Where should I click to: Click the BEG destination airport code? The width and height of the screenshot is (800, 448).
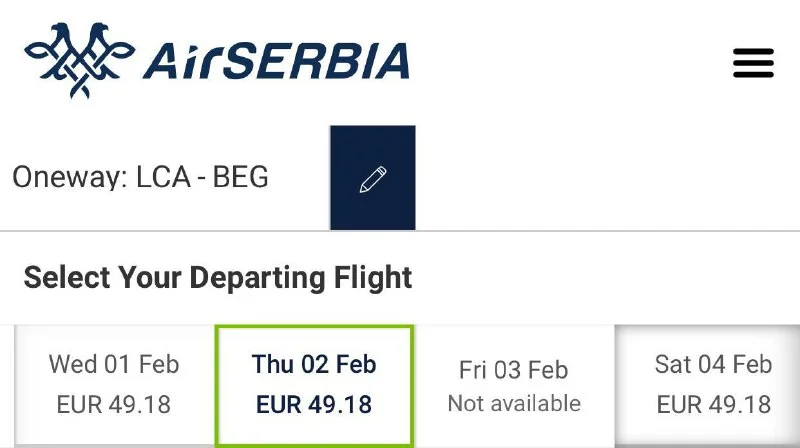click(241, 178)
